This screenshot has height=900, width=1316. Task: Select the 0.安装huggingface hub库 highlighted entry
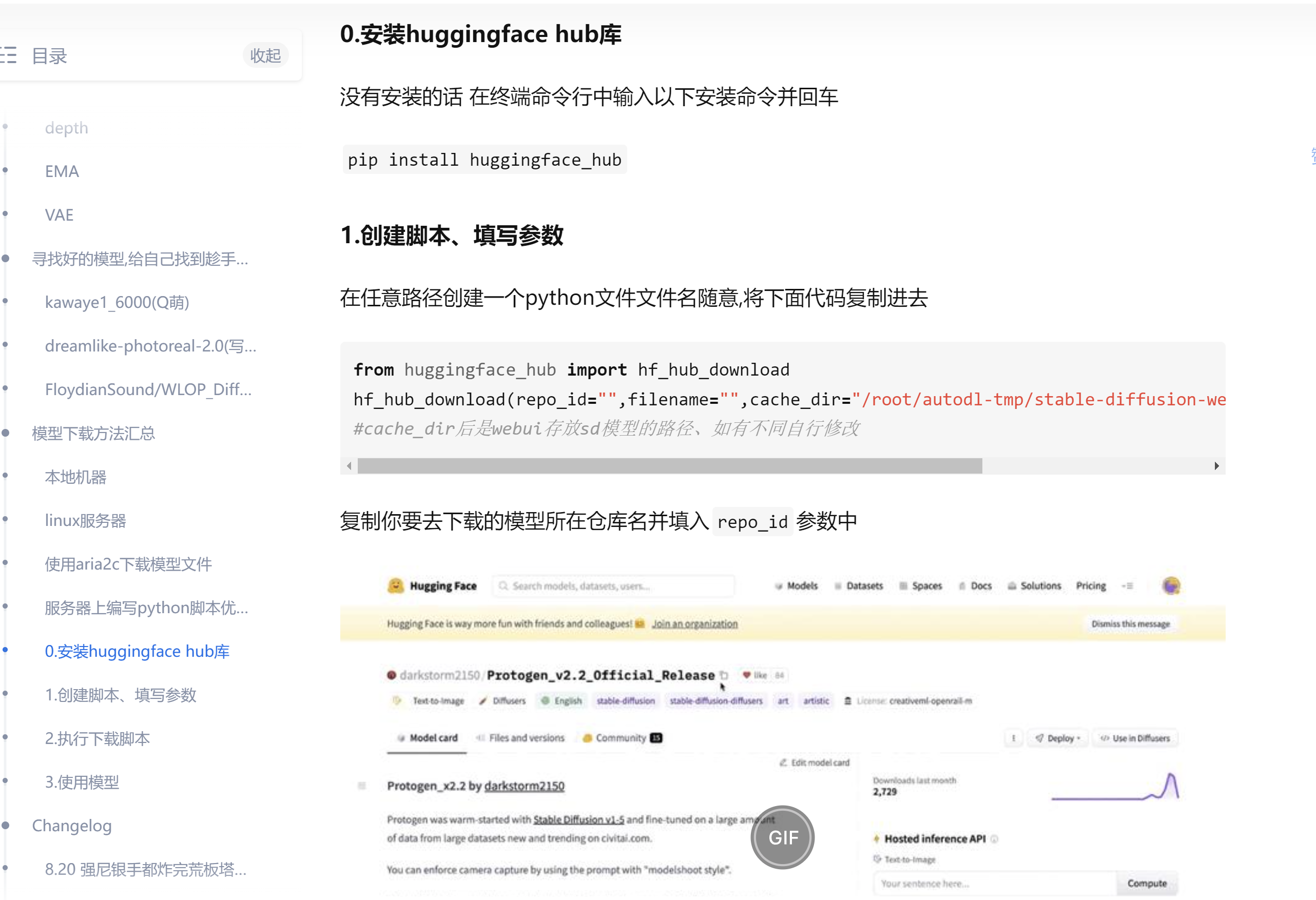coord(137,652)
